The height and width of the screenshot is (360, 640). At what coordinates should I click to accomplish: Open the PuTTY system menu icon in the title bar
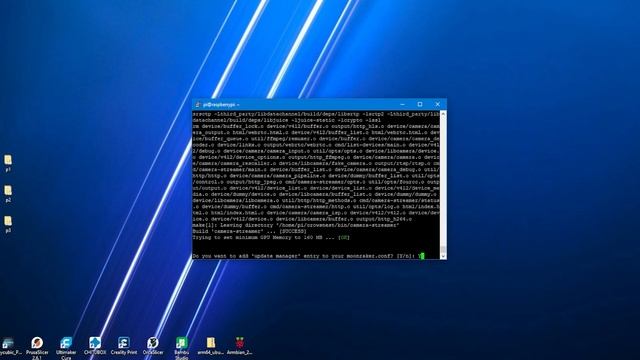click(x=198, y=104)
